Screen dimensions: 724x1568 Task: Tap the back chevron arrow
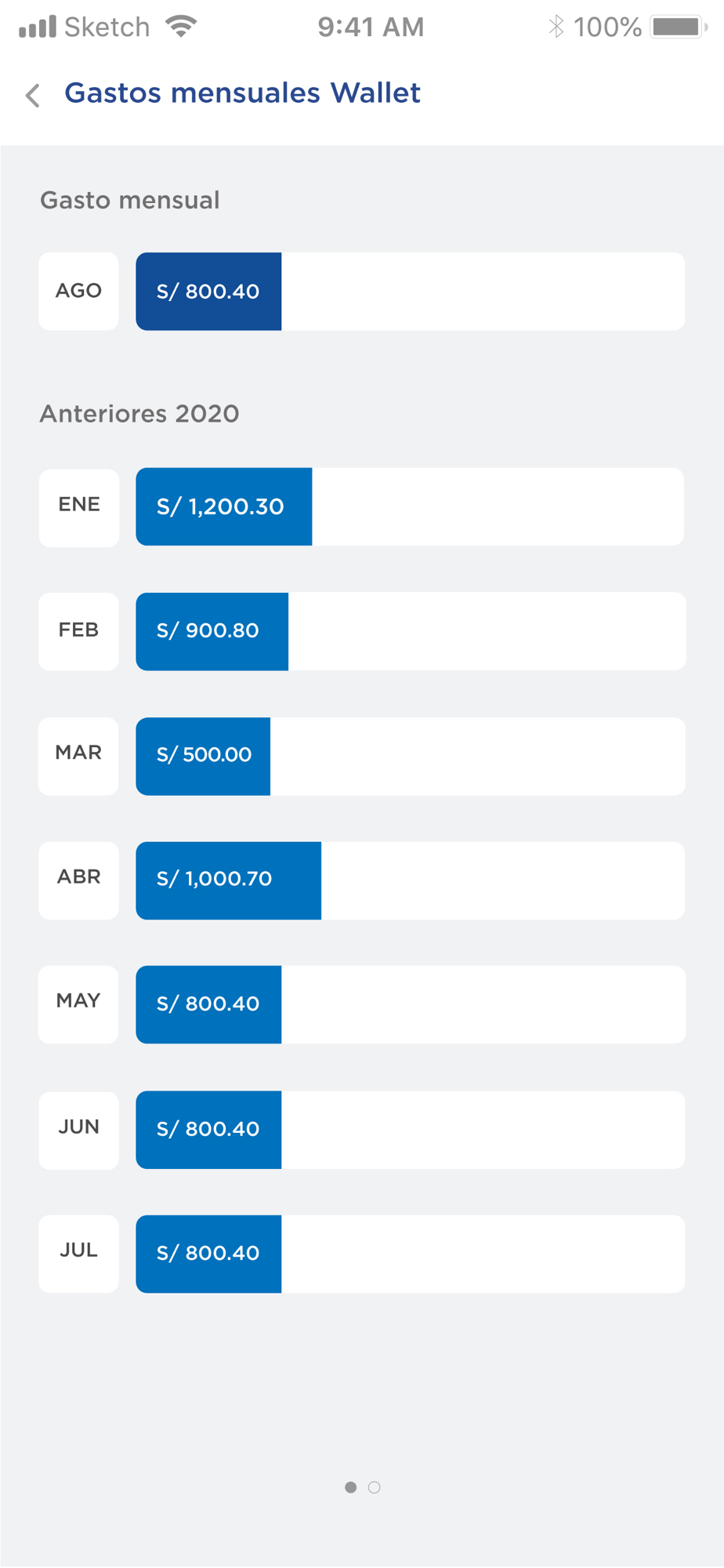point(33,95)
